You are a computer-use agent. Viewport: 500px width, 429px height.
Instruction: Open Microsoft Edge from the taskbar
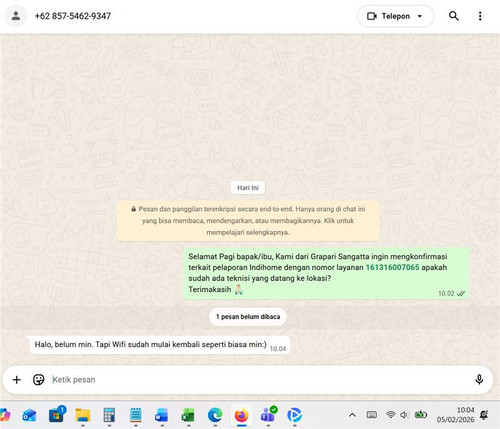pyautogui.click(x=215, y=415)
